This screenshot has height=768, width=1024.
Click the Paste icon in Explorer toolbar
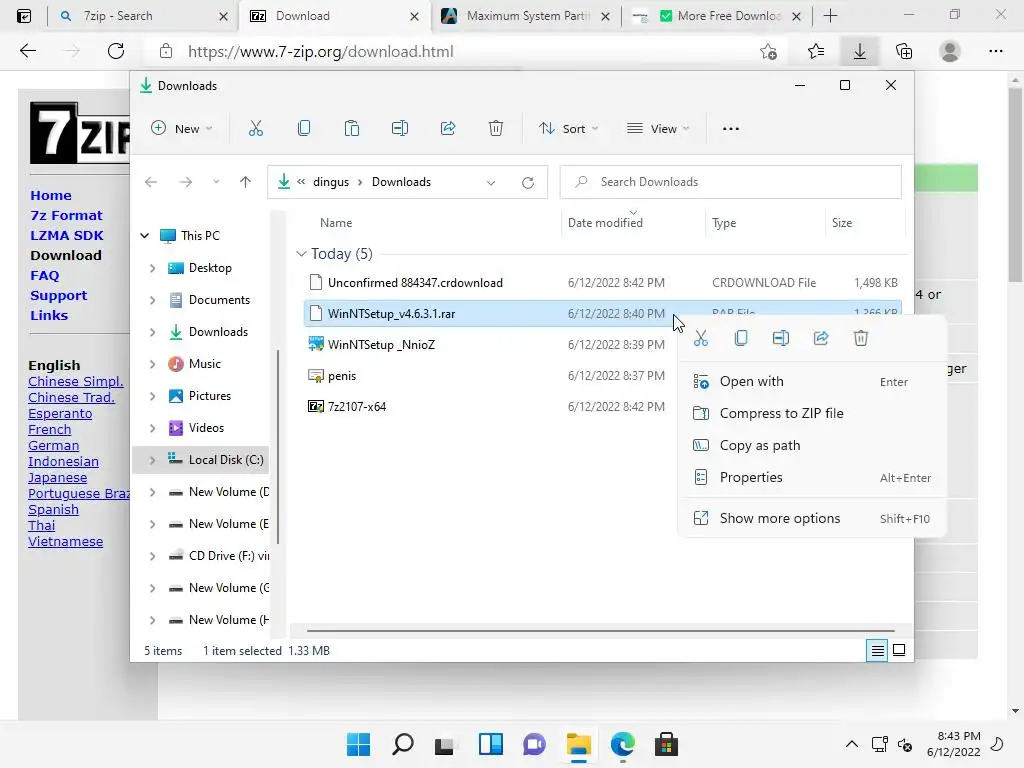tap(351, 129)
